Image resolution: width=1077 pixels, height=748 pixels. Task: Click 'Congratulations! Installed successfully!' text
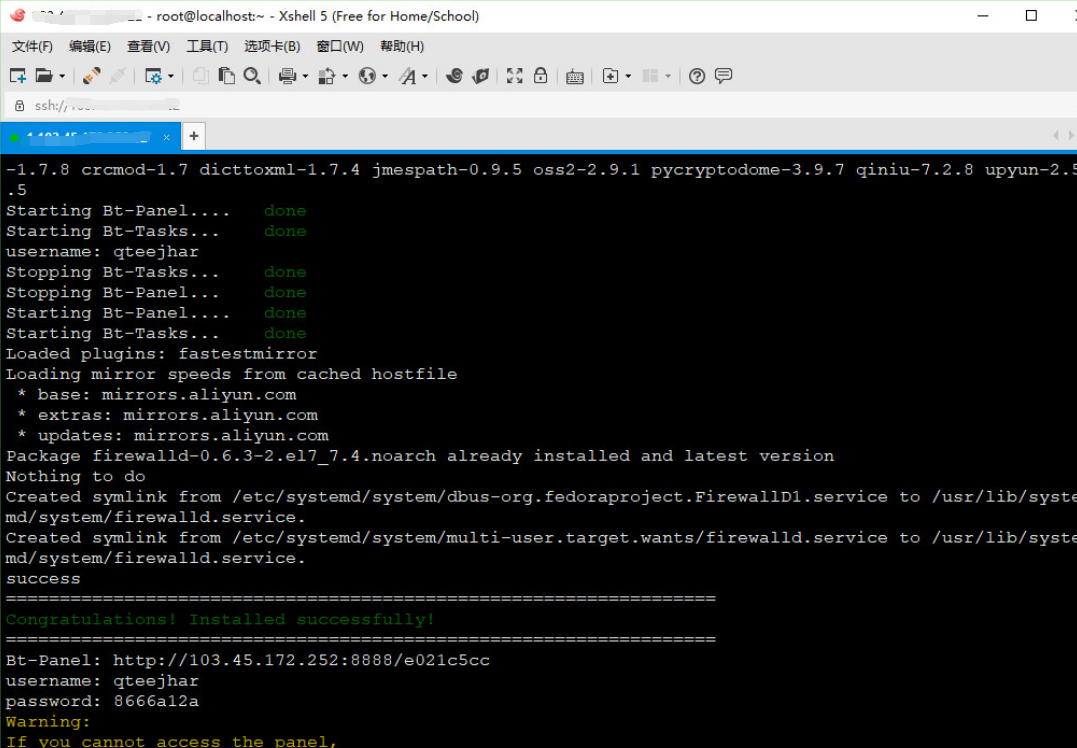[220, 620]
